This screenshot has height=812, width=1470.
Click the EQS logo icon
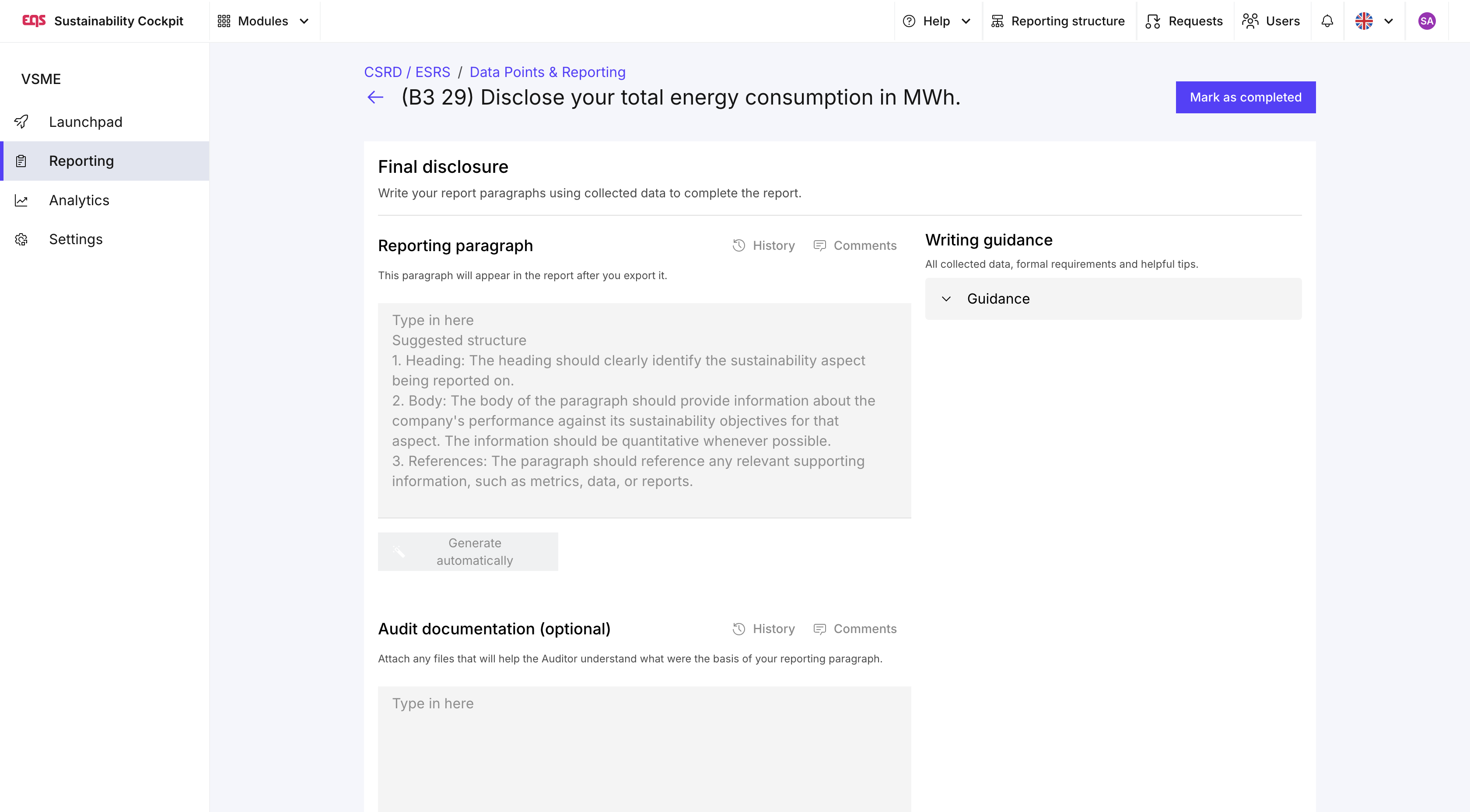pyautogui.click(x=34, y=21)
